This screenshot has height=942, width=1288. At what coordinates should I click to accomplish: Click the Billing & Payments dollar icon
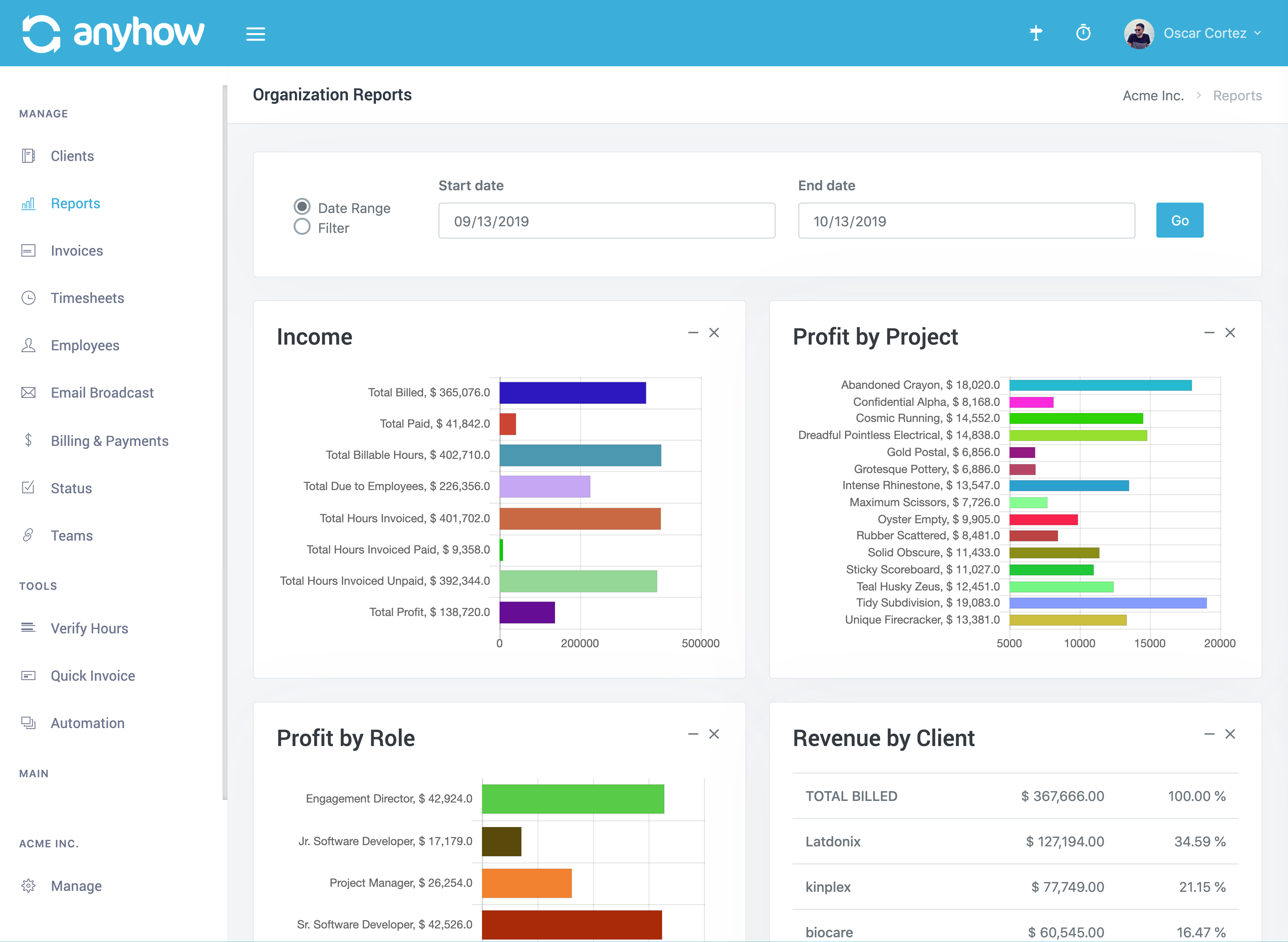(28, 440)
